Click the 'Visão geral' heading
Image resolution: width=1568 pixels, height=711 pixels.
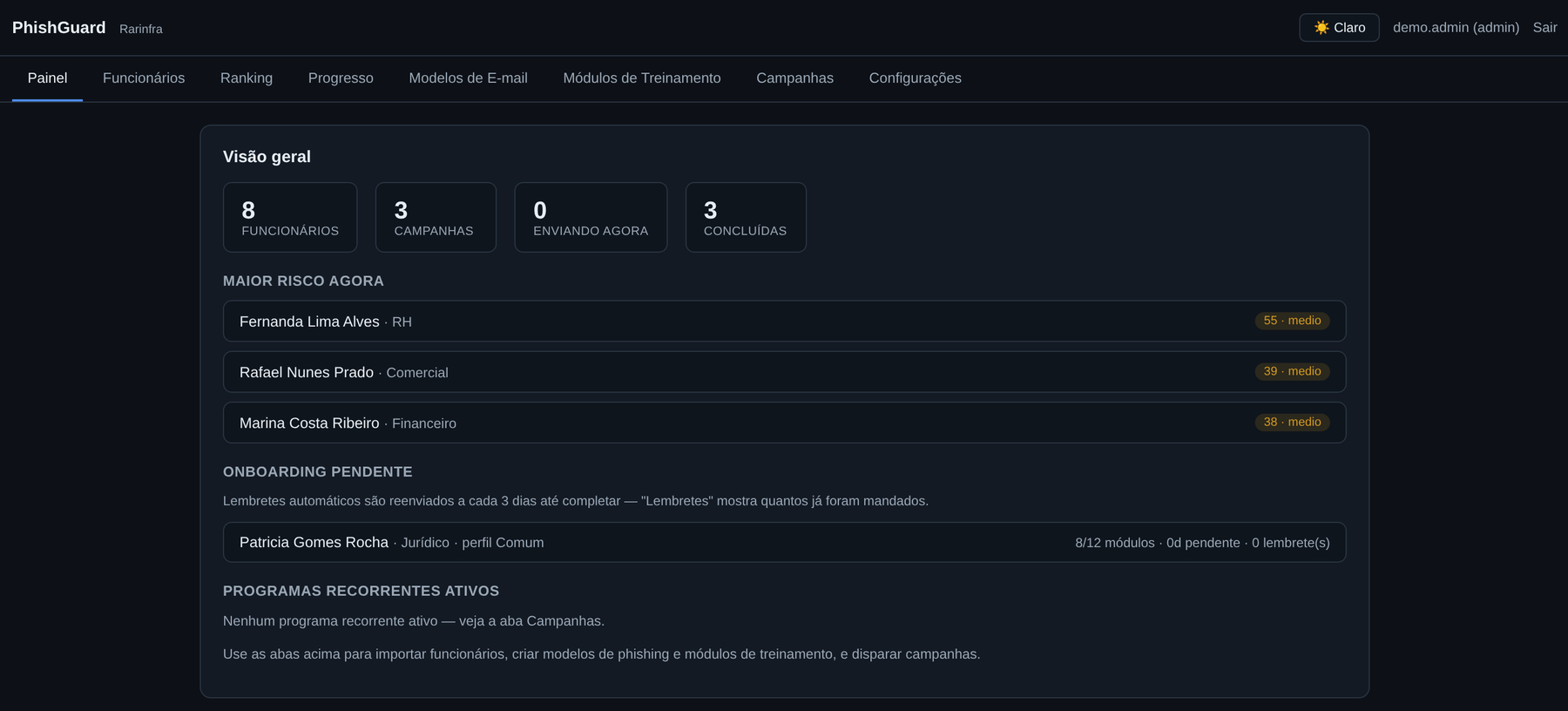[x=267, y=157]
